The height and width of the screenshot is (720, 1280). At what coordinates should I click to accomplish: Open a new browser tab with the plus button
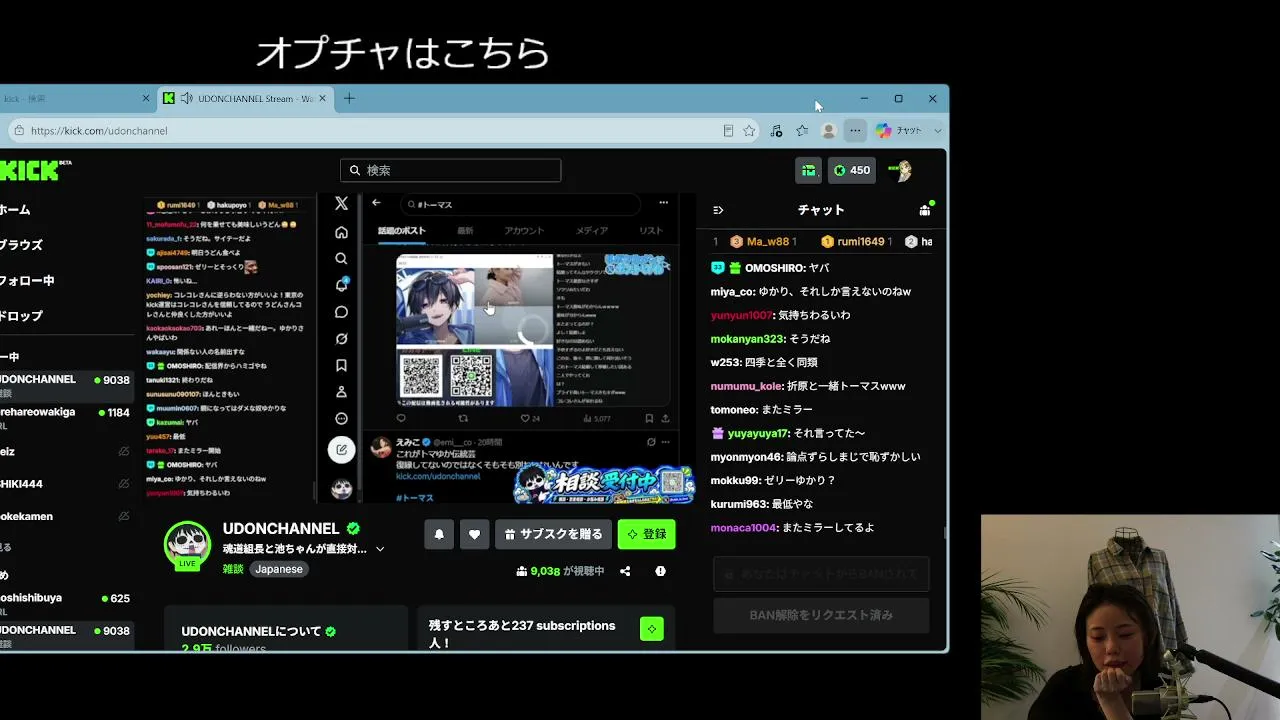(x=349, y=98)
